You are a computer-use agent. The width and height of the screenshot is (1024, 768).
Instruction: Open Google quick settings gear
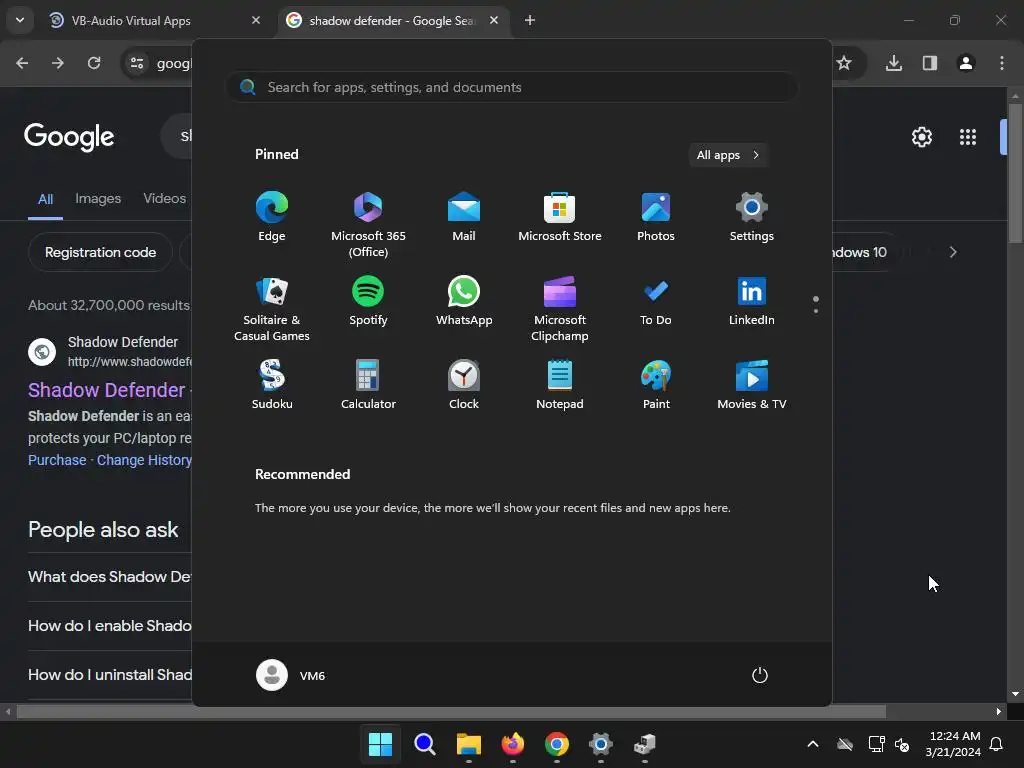point(921,137)
